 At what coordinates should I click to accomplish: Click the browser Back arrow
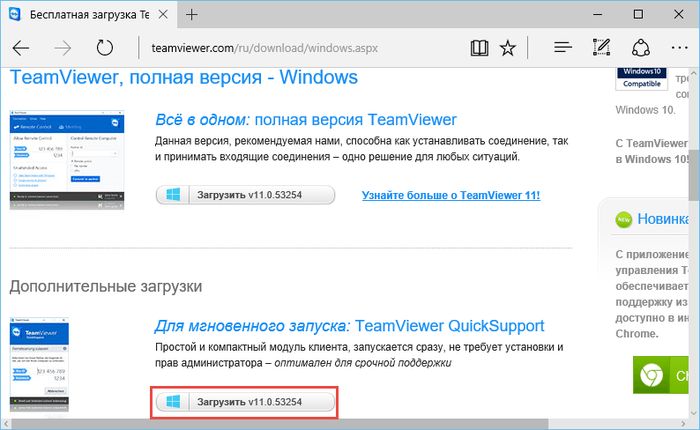(21, 48)
